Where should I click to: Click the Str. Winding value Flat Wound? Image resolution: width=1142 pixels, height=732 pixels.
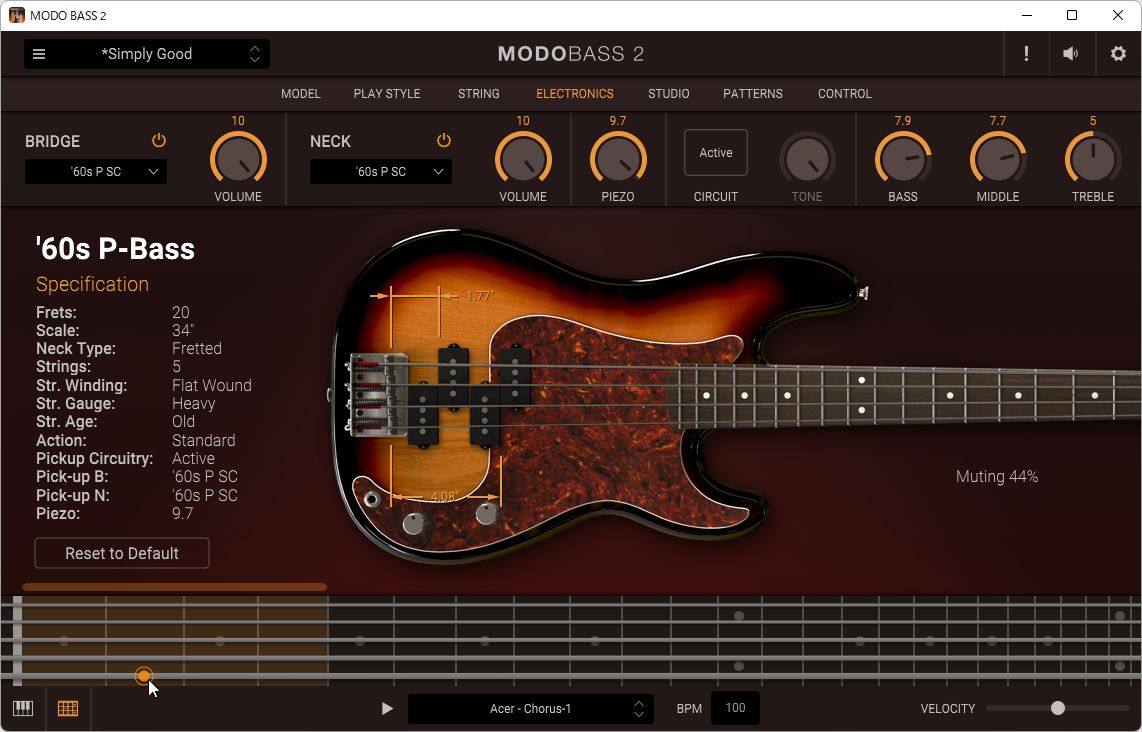pos(212,385)
